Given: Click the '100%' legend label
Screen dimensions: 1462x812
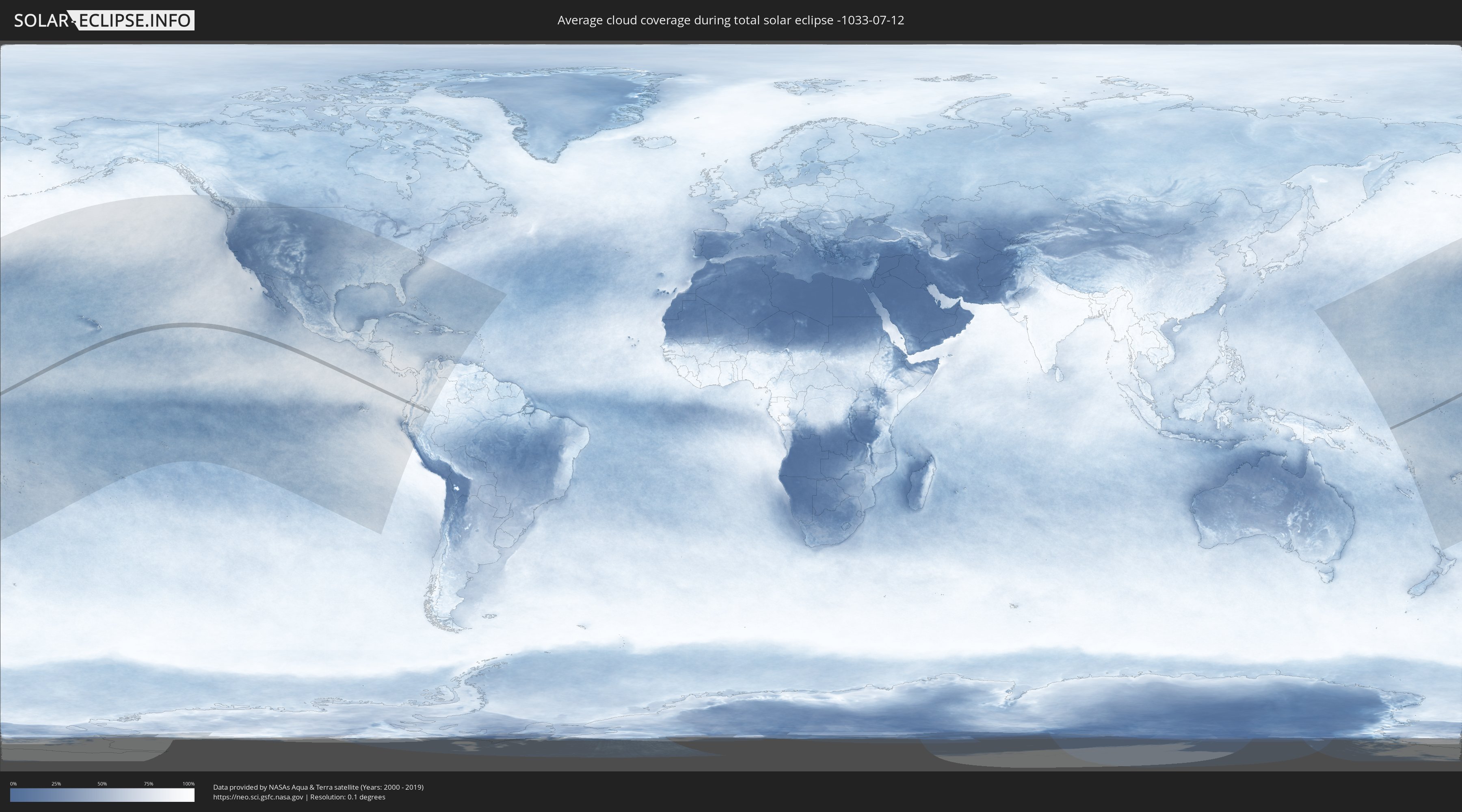Looking at the screenshot, I should pos(188,784).
